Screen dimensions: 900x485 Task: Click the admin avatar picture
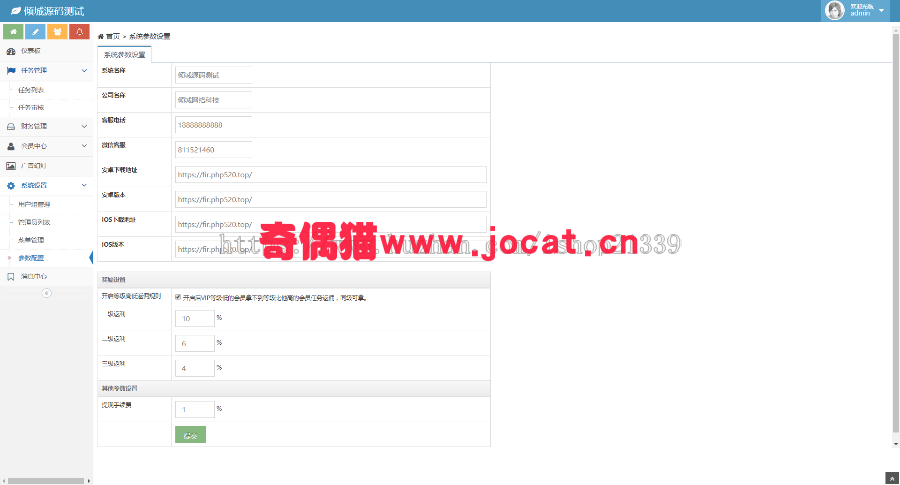834,10
